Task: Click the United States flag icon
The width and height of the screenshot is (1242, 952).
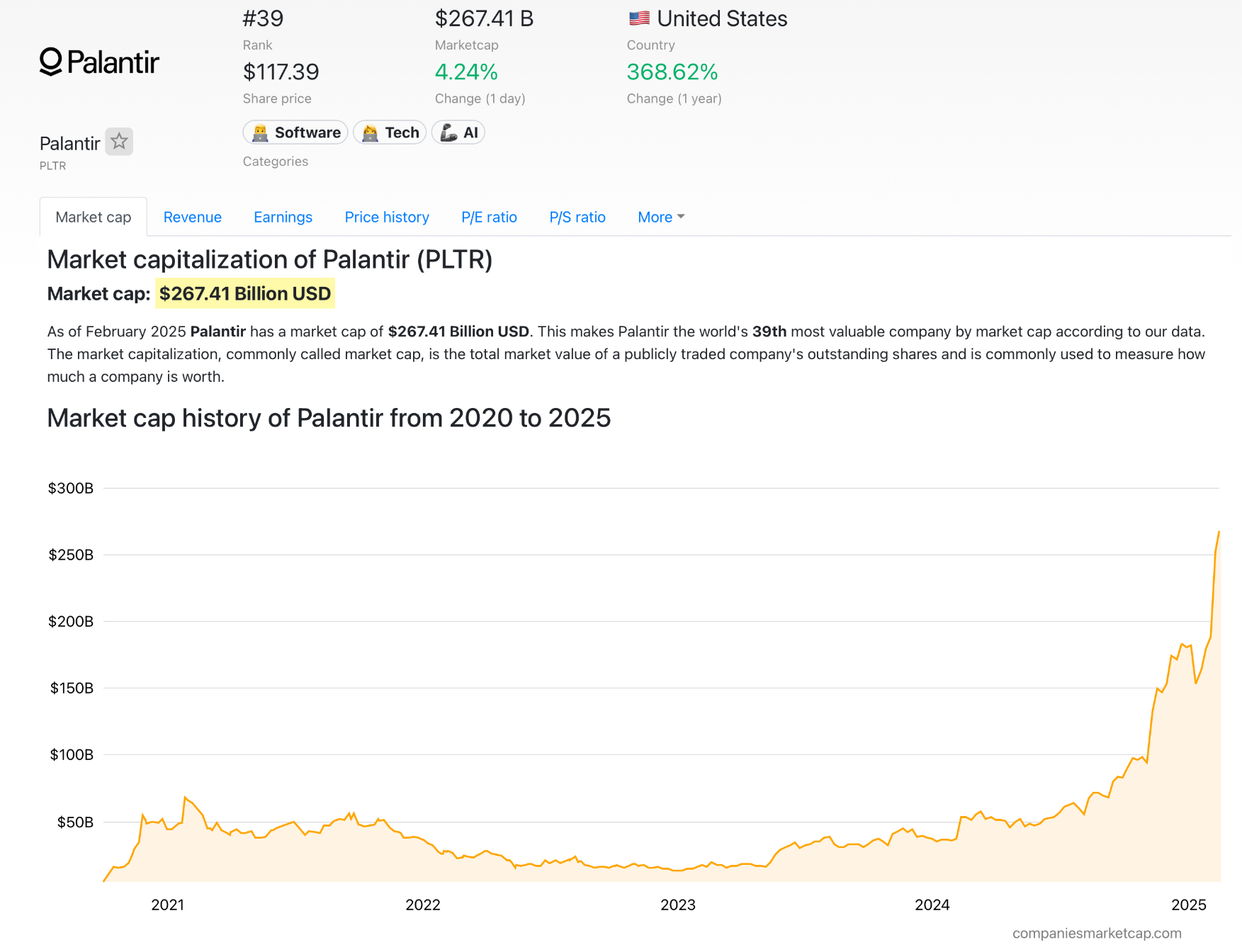Action: tap(639, 18)
